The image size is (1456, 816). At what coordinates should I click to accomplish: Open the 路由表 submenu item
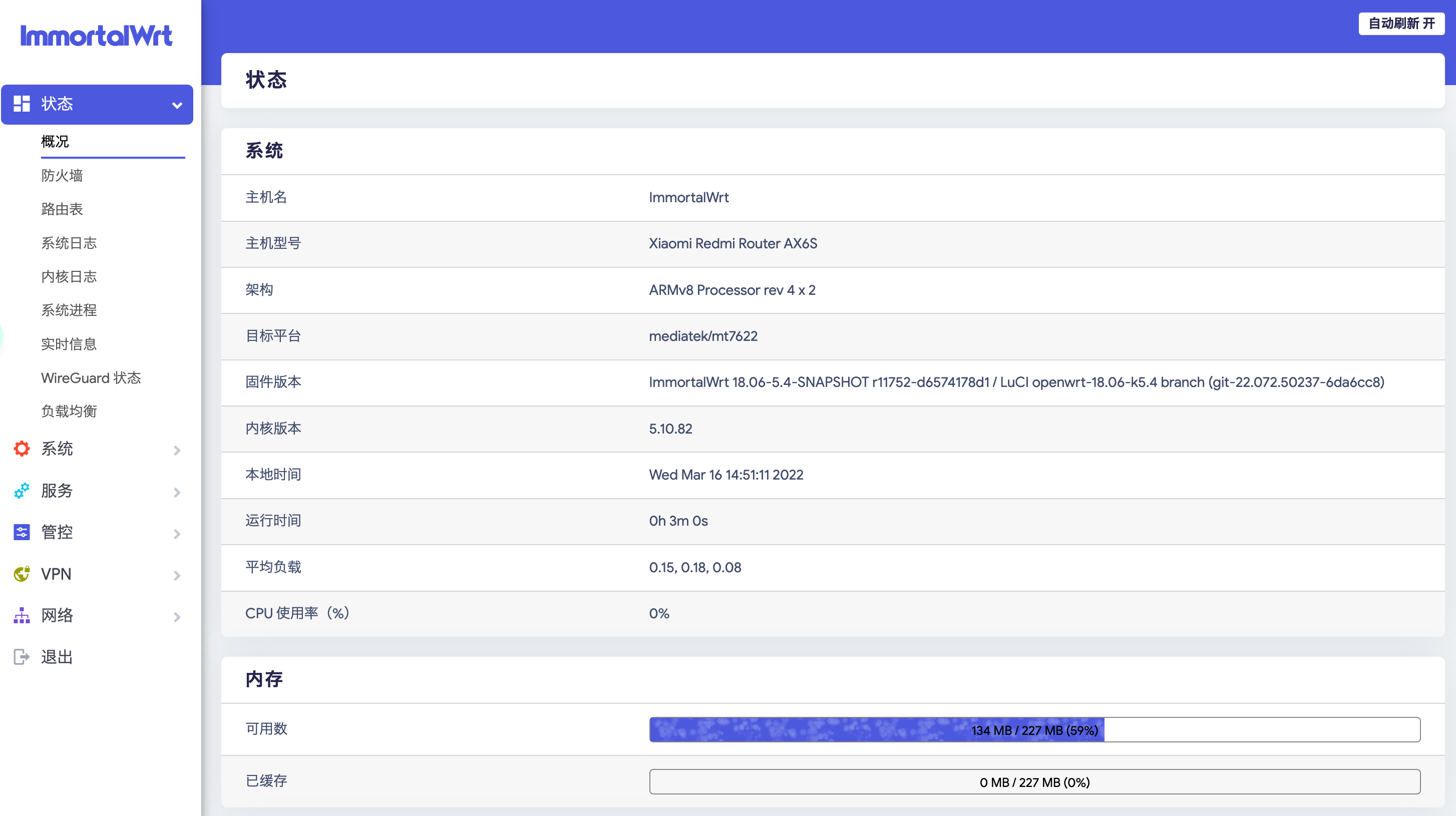62,209
